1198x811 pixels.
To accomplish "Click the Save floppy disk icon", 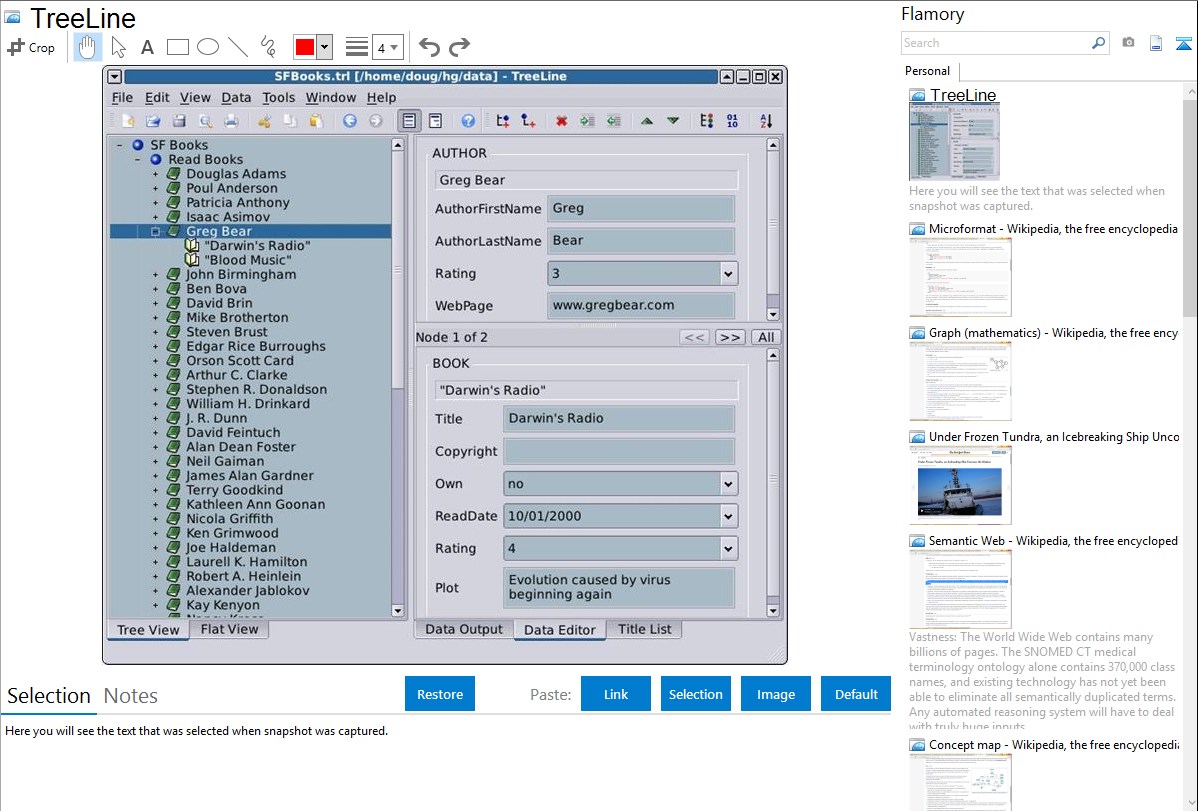I will (179, 121).
